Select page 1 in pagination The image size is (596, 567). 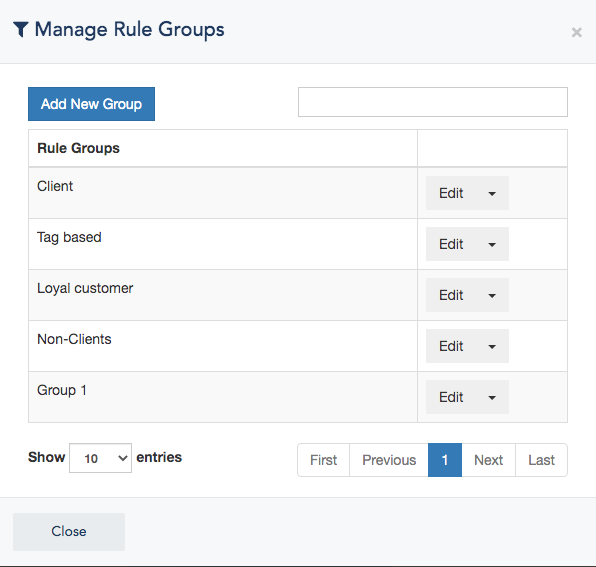(x=445, y=460)
